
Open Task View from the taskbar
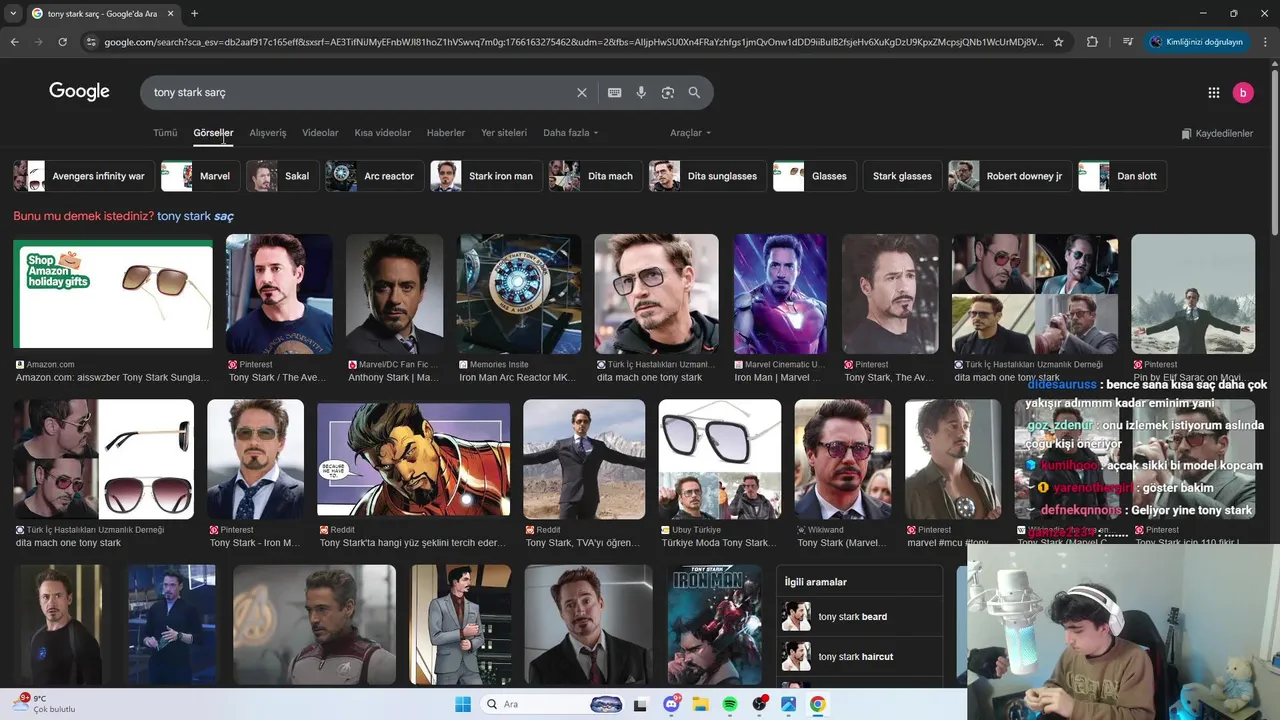641,704
